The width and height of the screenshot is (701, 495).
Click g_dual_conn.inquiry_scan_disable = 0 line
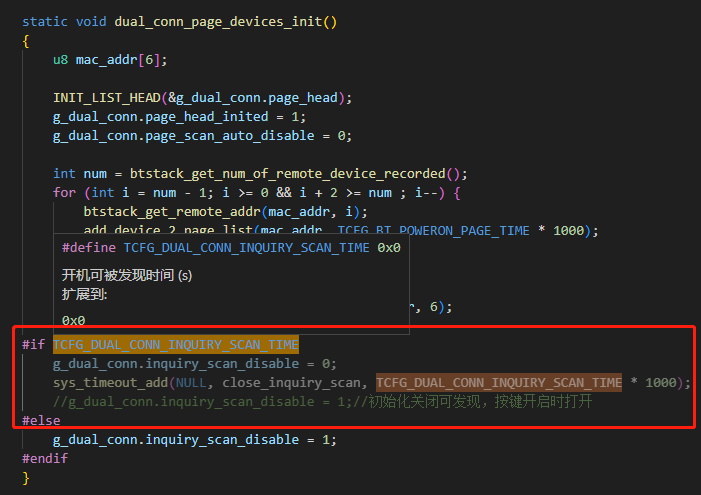[194, 364]
